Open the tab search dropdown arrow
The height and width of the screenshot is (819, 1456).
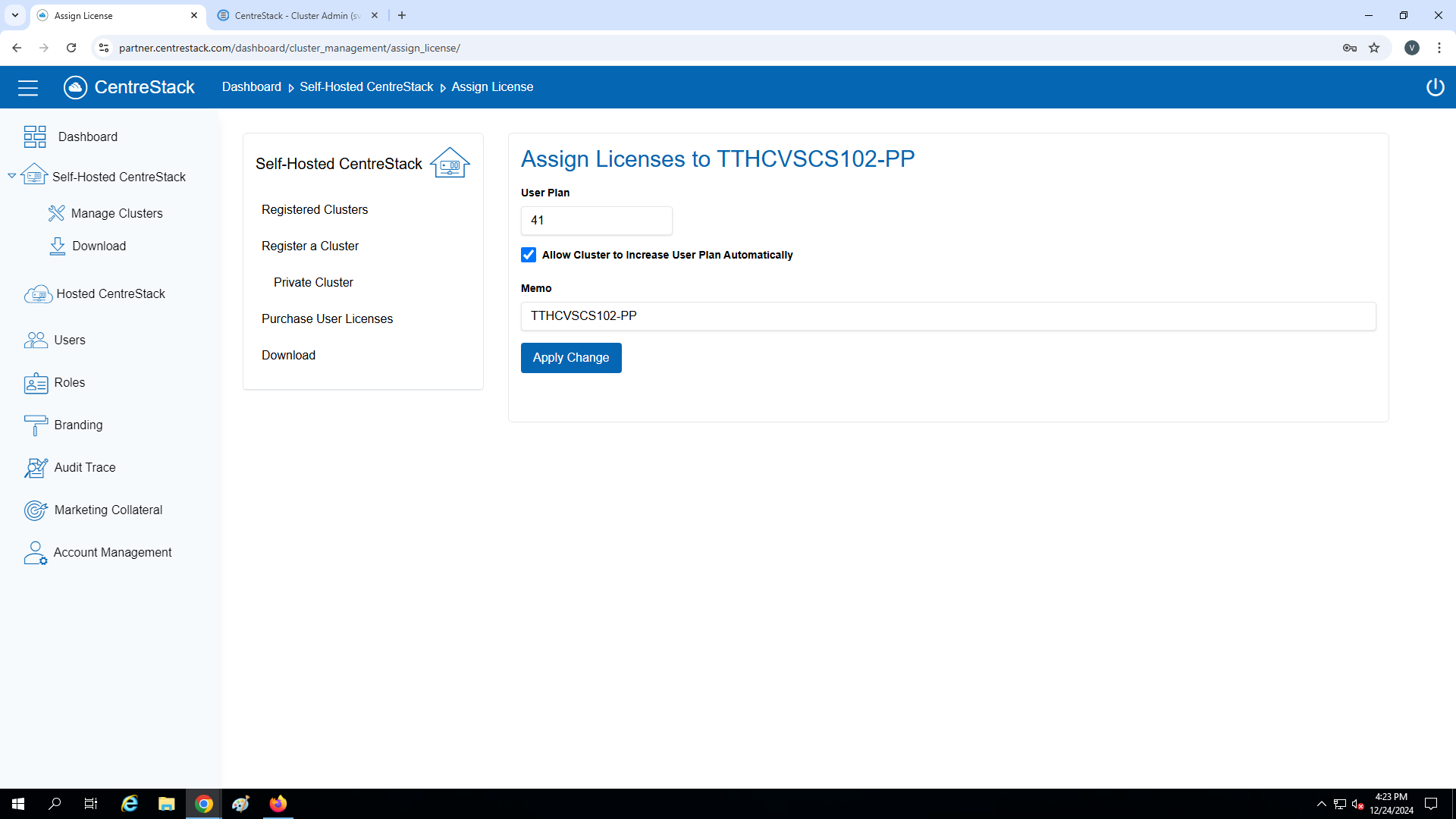pyautogui.click(x=15, y=15)
